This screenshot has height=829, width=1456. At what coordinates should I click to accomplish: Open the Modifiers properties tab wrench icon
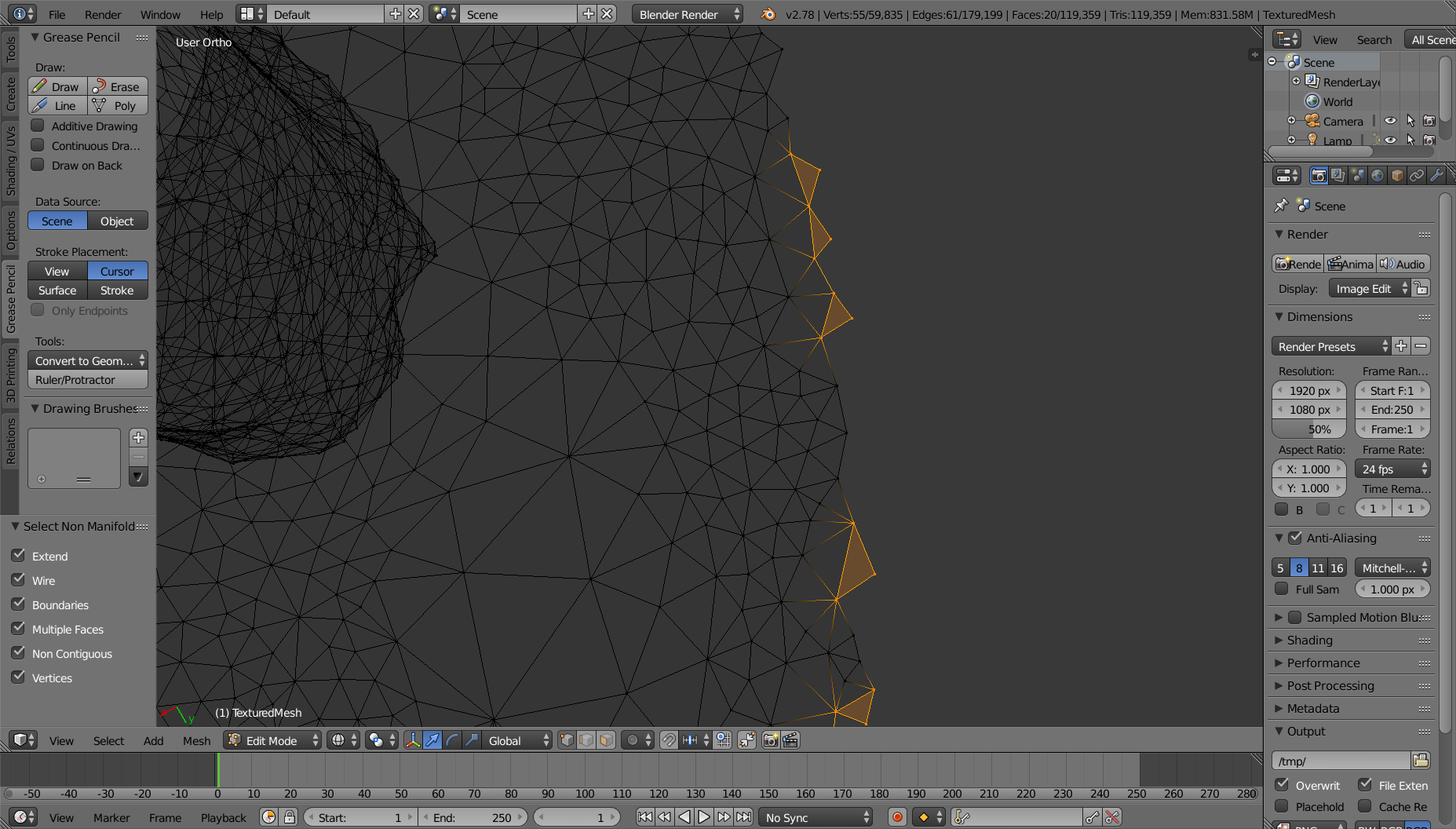[1436, 175]
